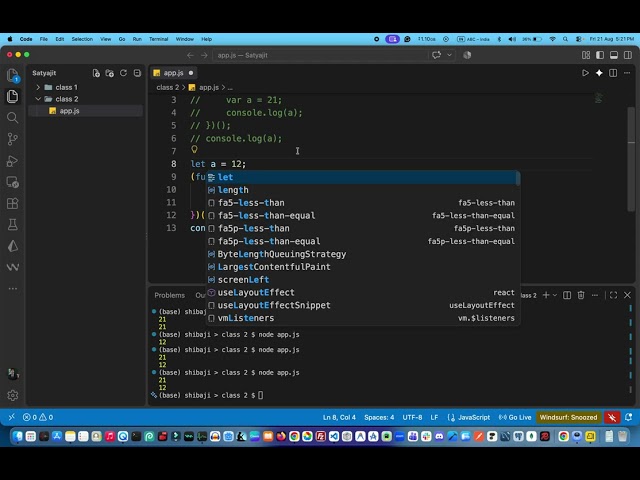Split the editor to the right
This screenshot has width=640, height=480.
tap(613, 73)
